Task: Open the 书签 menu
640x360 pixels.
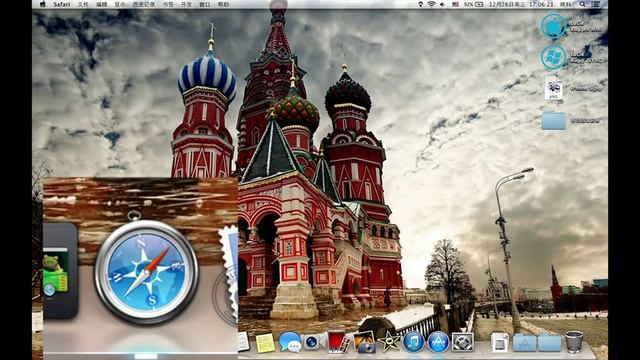Action: [x=168, y=4]
